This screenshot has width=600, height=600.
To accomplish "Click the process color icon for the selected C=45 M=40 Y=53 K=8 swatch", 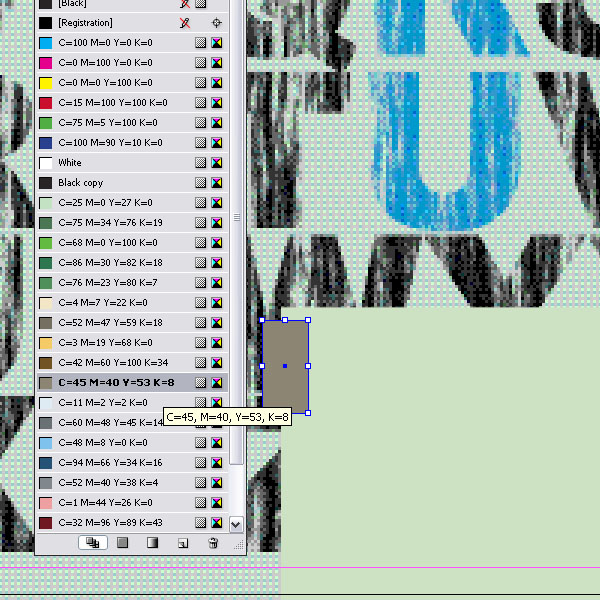I will [x=201, y=383].
